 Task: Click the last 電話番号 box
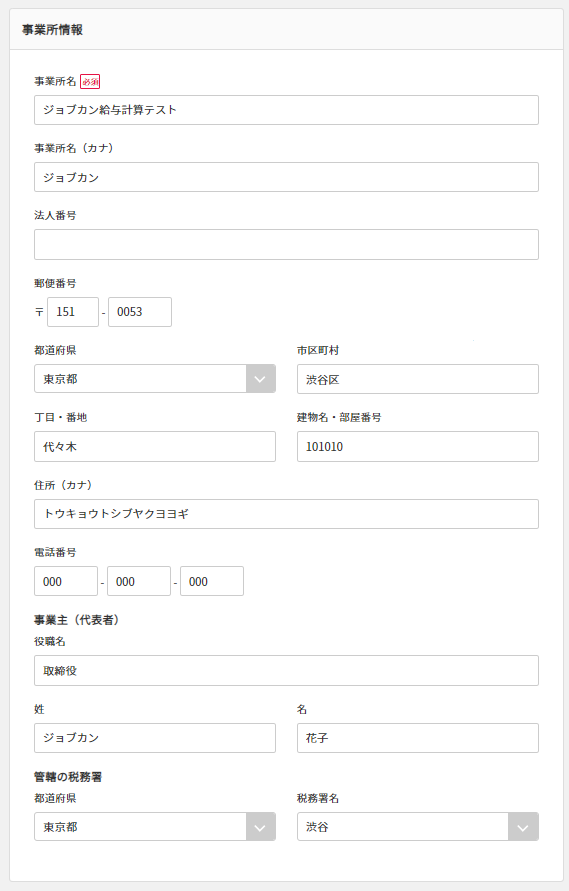[x=212, y=581]
